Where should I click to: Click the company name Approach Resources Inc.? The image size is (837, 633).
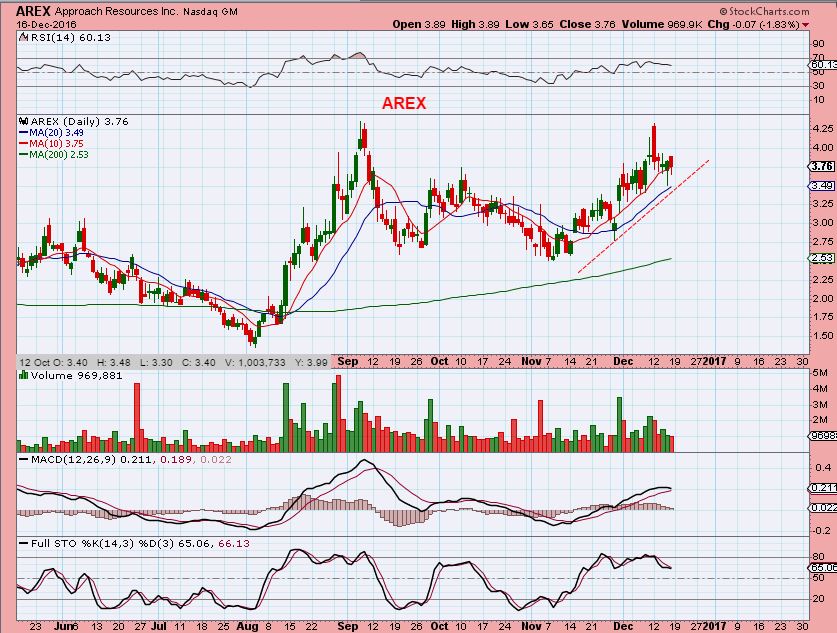116,11
